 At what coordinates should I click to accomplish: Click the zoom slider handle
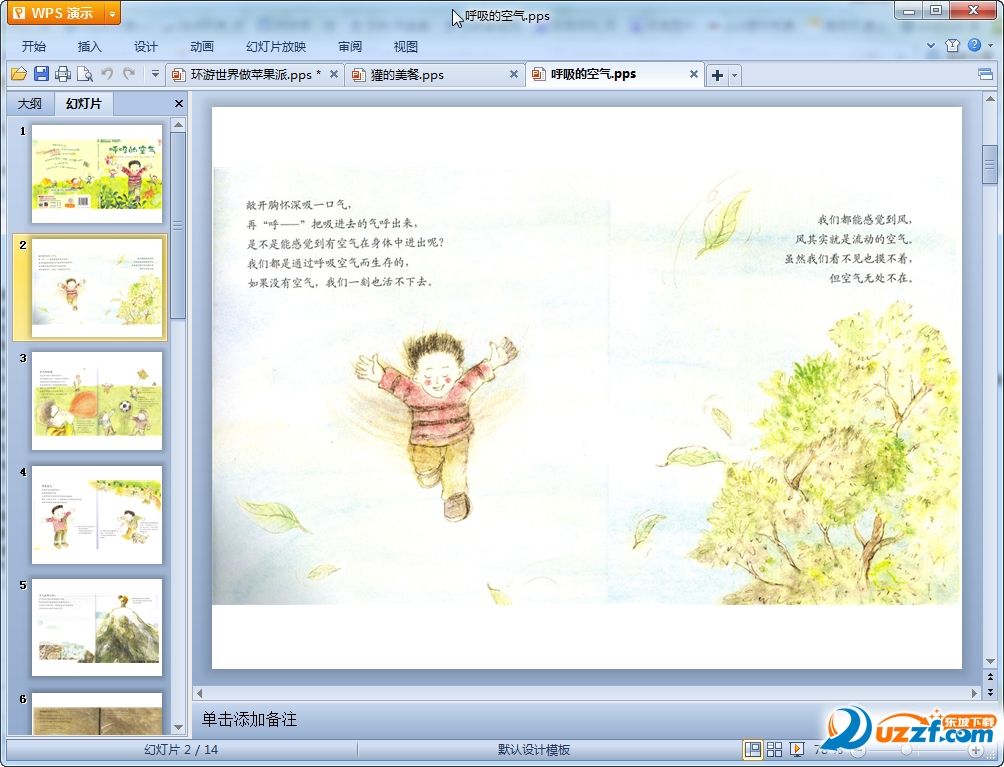906,750
